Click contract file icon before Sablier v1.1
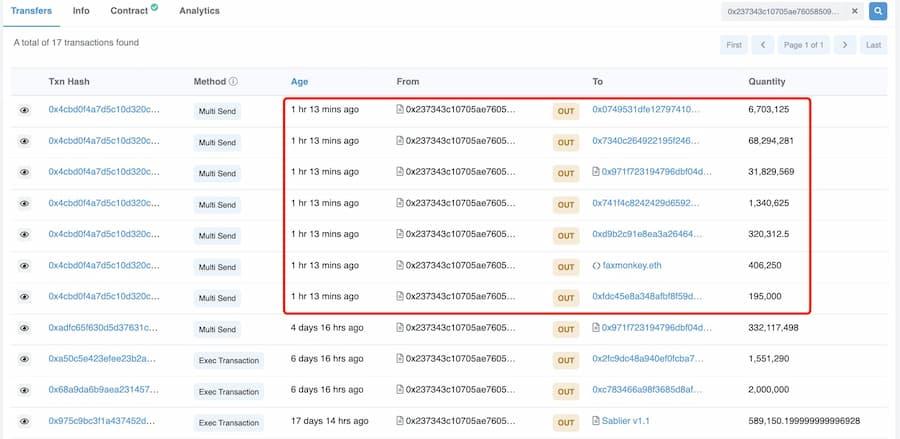The height and width of the screenshot is (439, 900). click(596, 421)
